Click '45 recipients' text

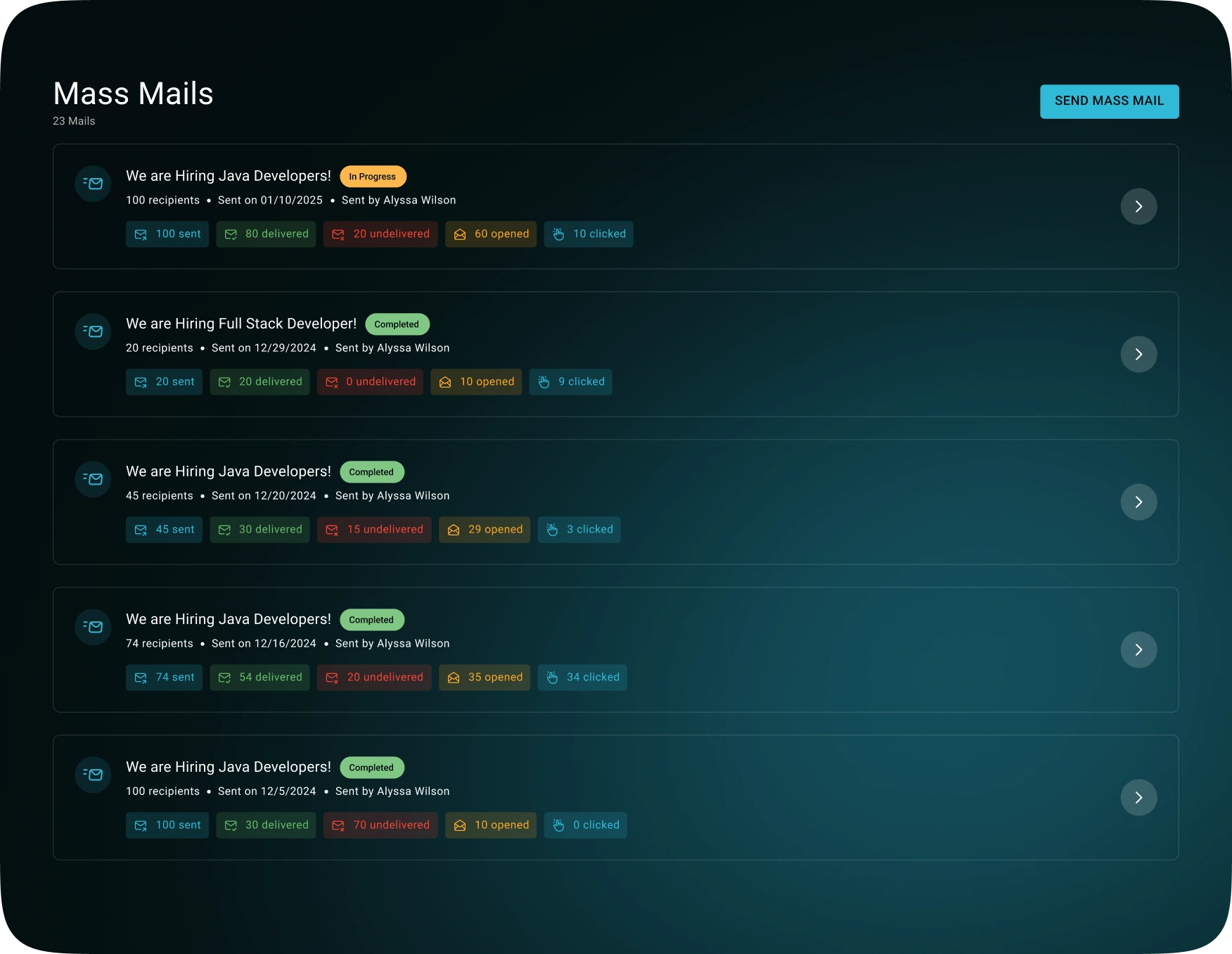click(x=160, y=496)
